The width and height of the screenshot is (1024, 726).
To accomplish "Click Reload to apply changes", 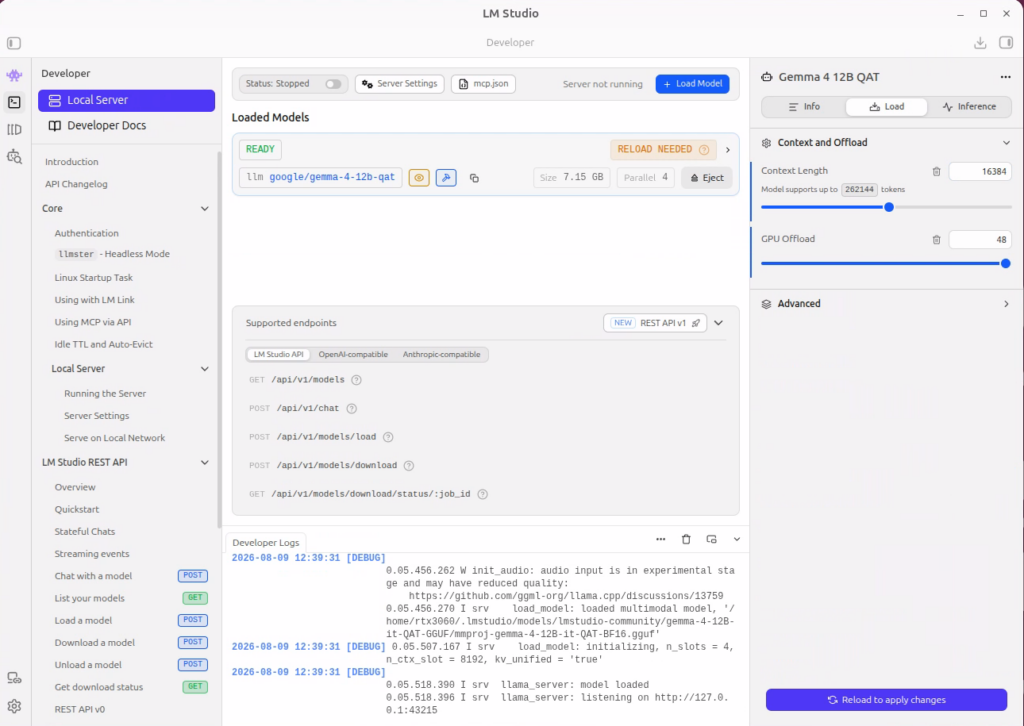I will pos(886,700).
